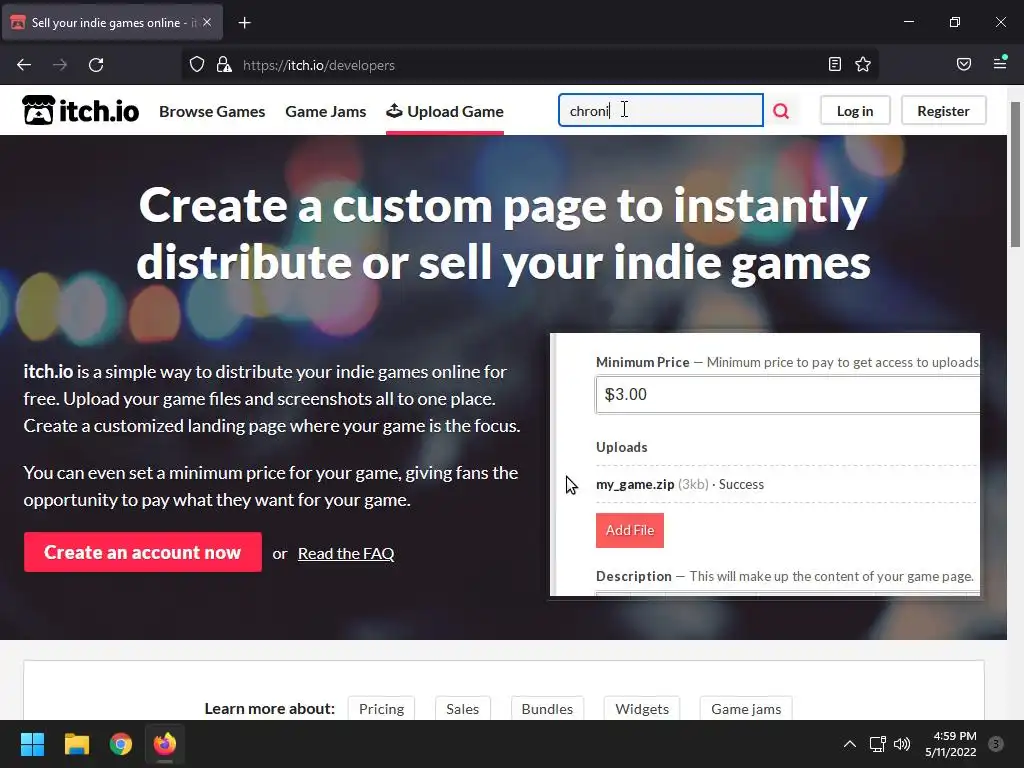Open the Windows Start menu
Screen dimensions: 1024x768
(x=32, y=744)
